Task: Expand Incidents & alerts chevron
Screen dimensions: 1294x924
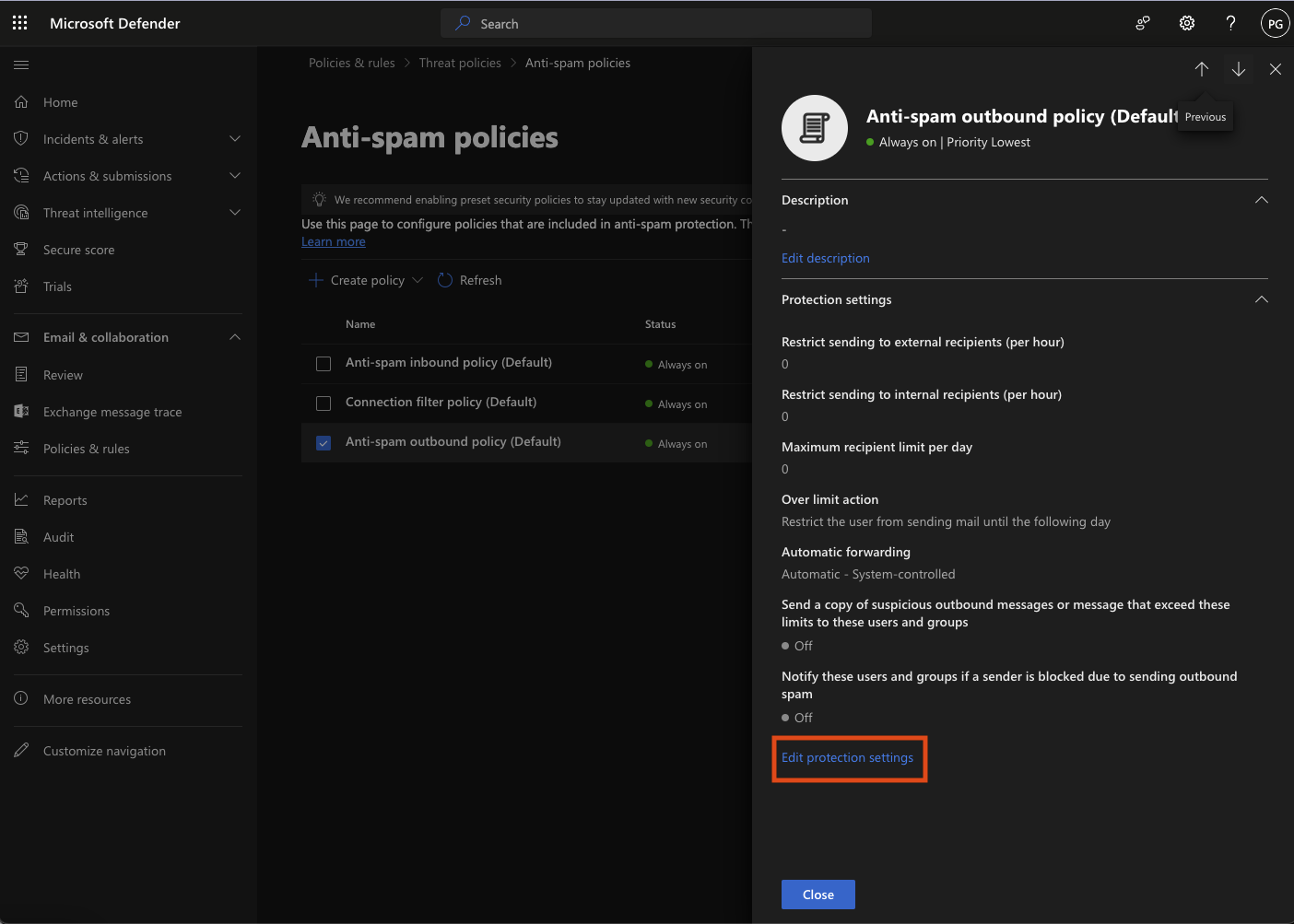Action: point(235,139)
